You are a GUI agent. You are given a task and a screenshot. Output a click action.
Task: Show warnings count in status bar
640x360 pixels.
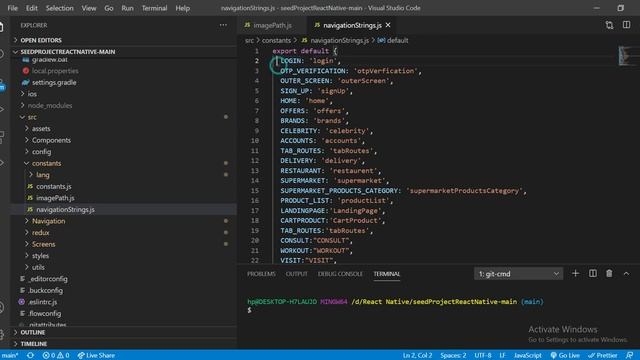pos(63,355)
